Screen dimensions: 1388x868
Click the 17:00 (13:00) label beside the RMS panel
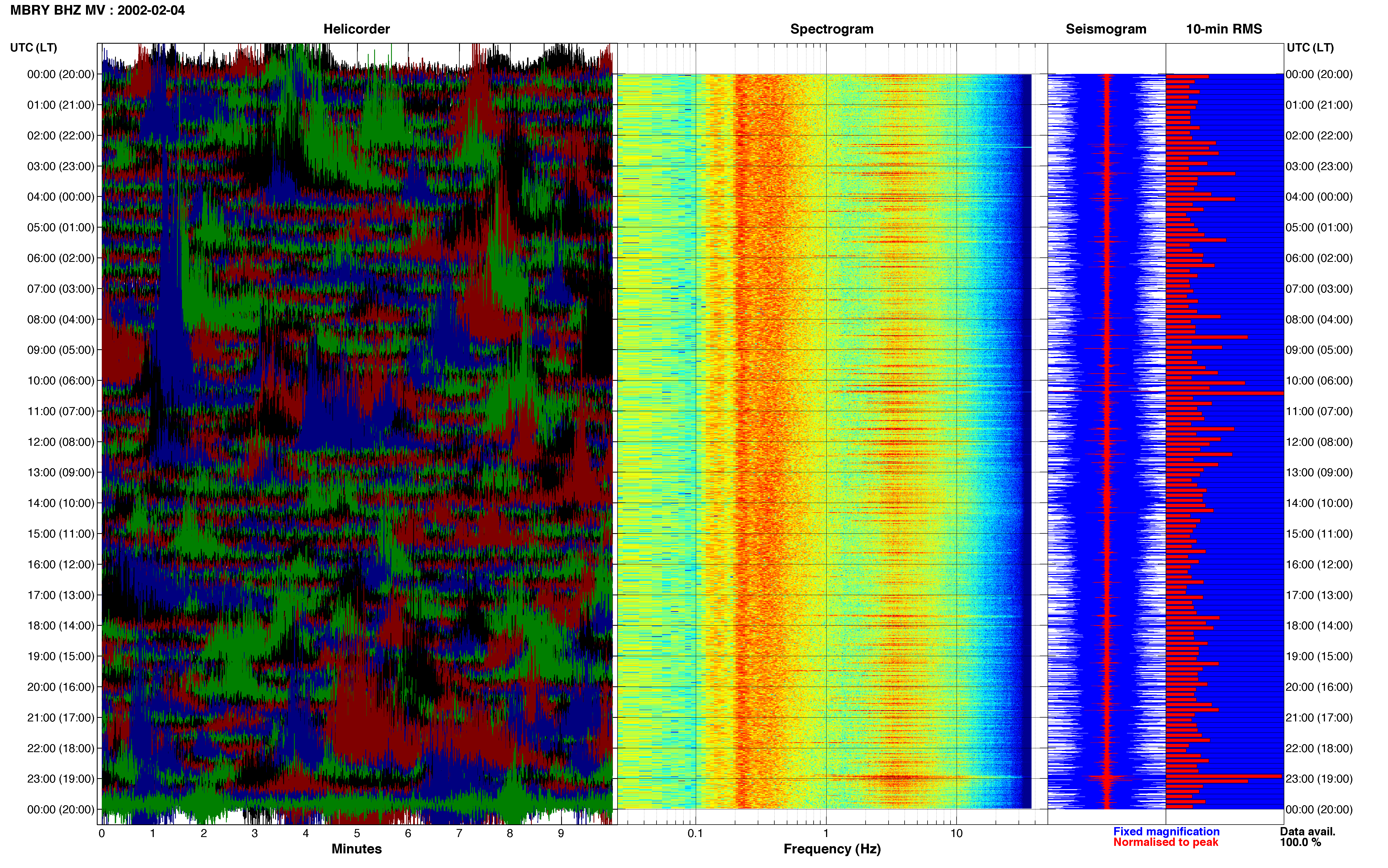[1319, 595]
